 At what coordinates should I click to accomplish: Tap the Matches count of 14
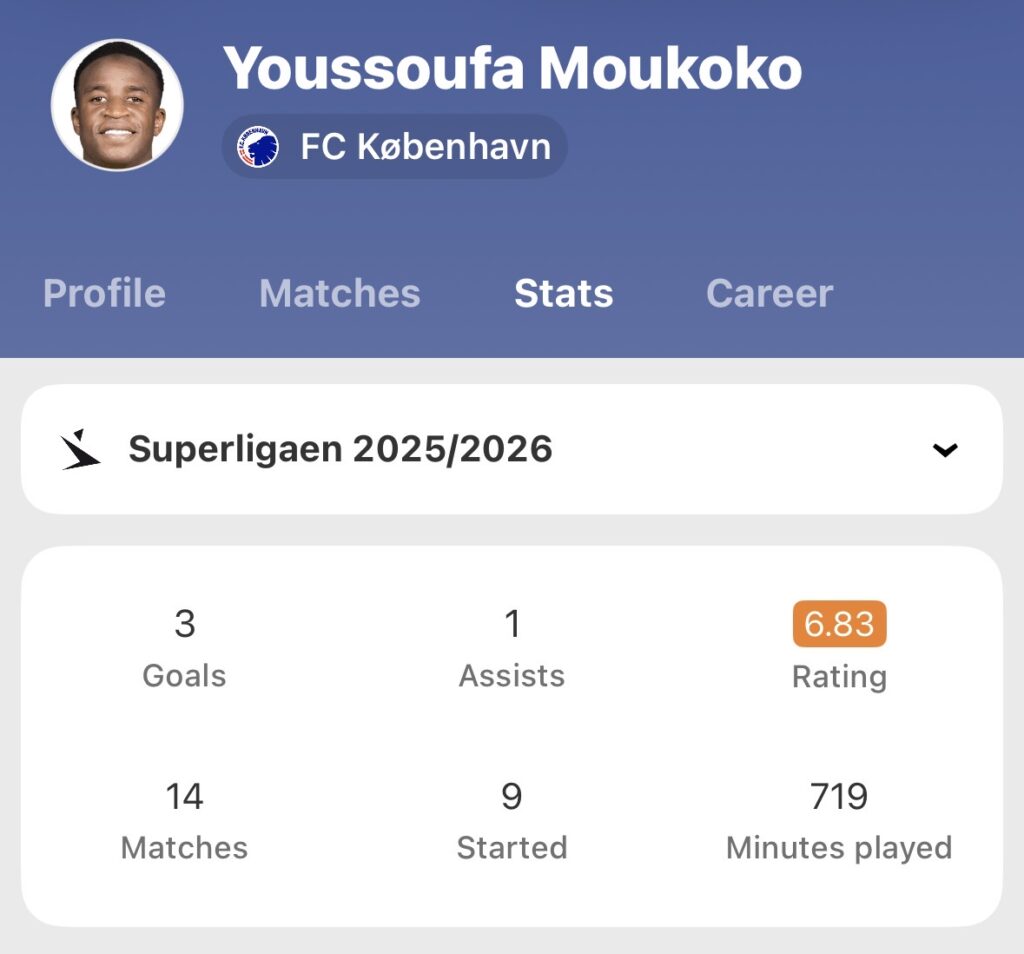[x=184, y=797]
